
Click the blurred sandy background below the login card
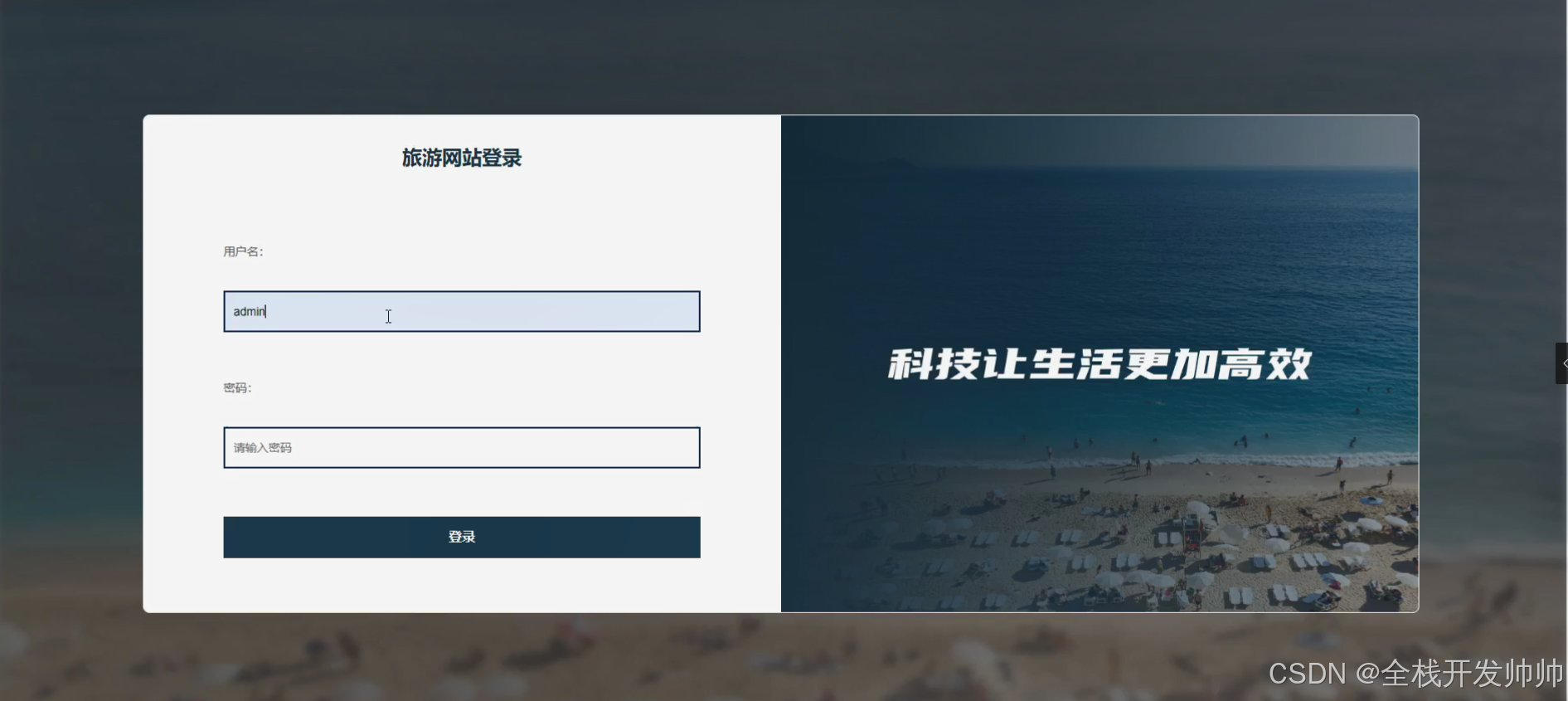click(x=784, y=655)
